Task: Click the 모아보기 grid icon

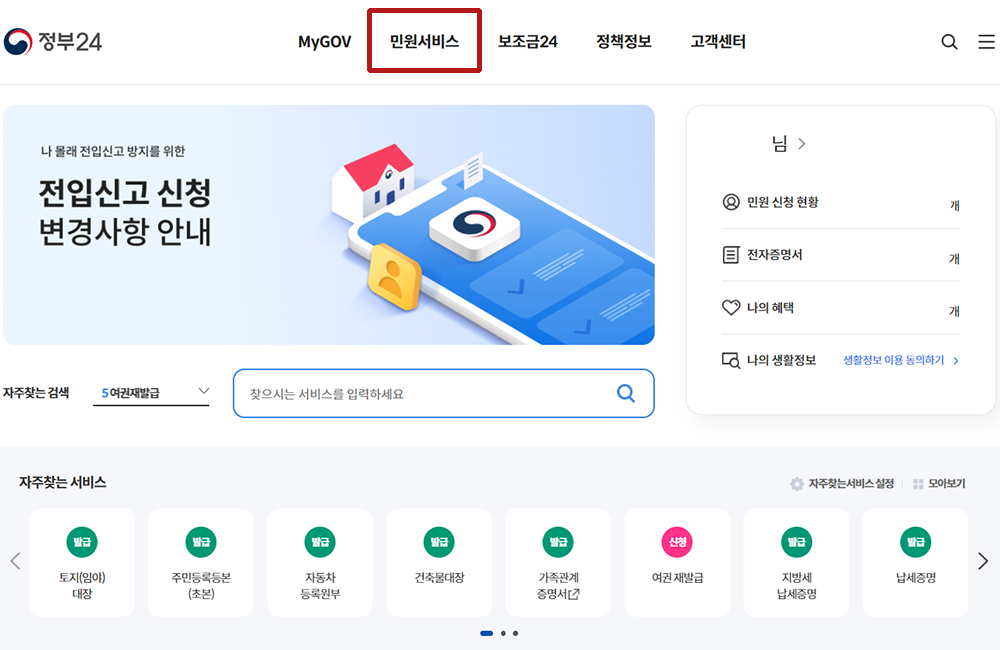Action: [918, 484]
